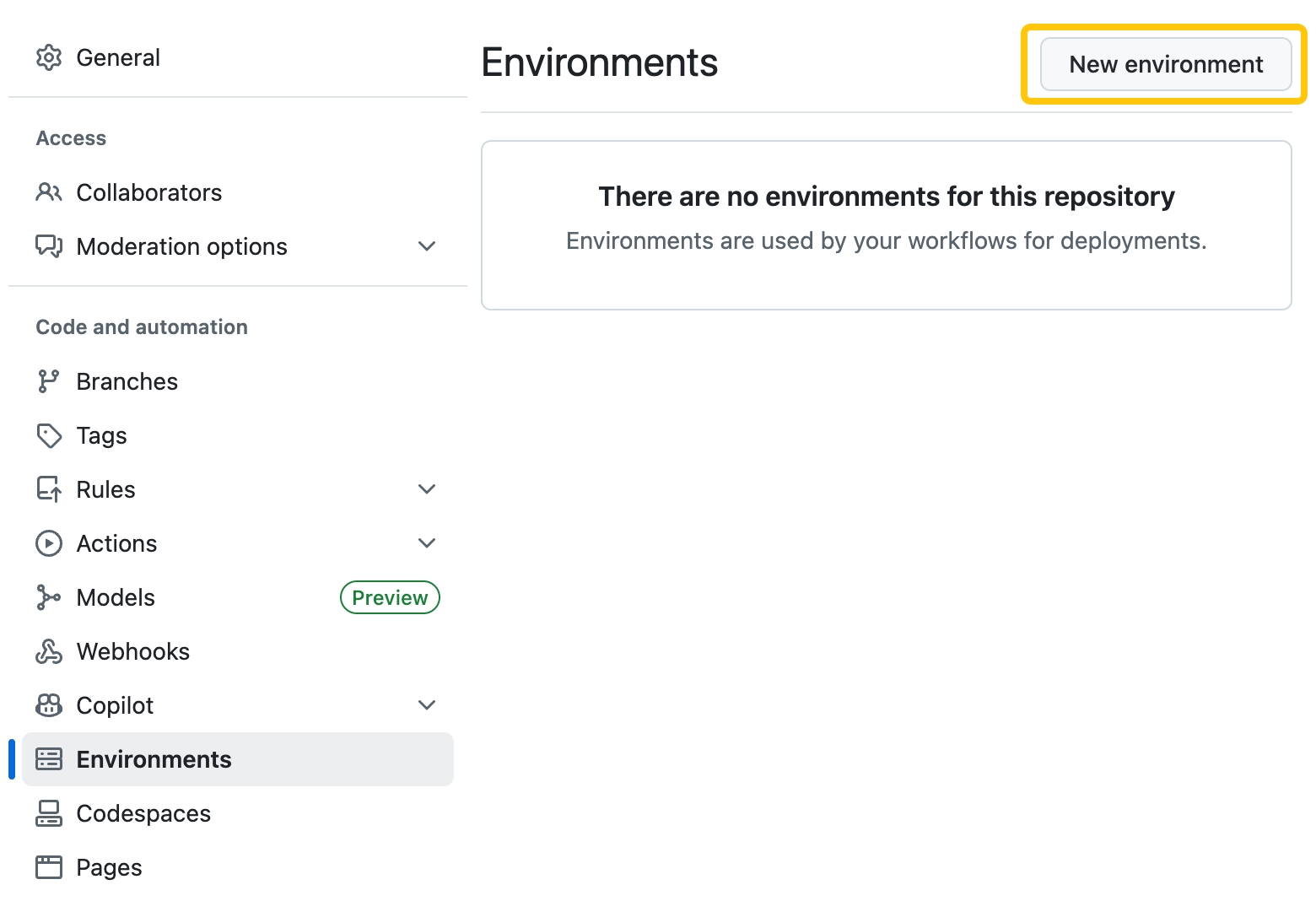
Task: Click the 'Code and automation' section heading
Action: 142,327
